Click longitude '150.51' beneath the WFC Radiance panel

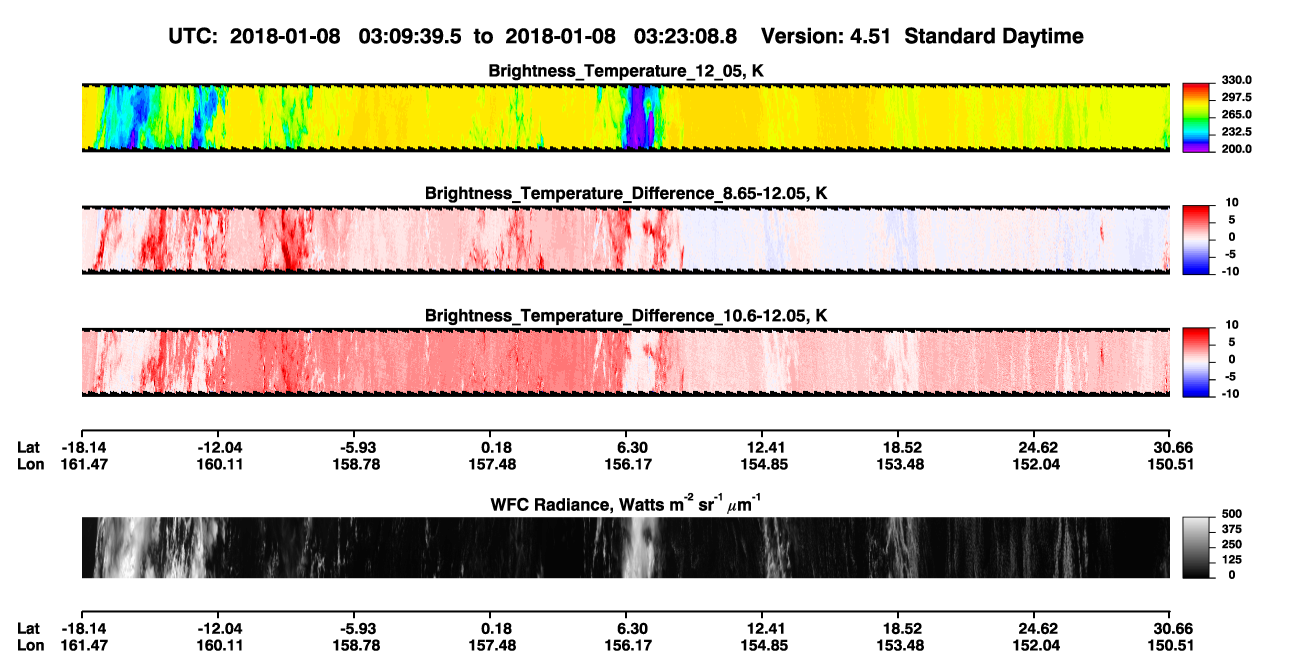click(1171, 645)
